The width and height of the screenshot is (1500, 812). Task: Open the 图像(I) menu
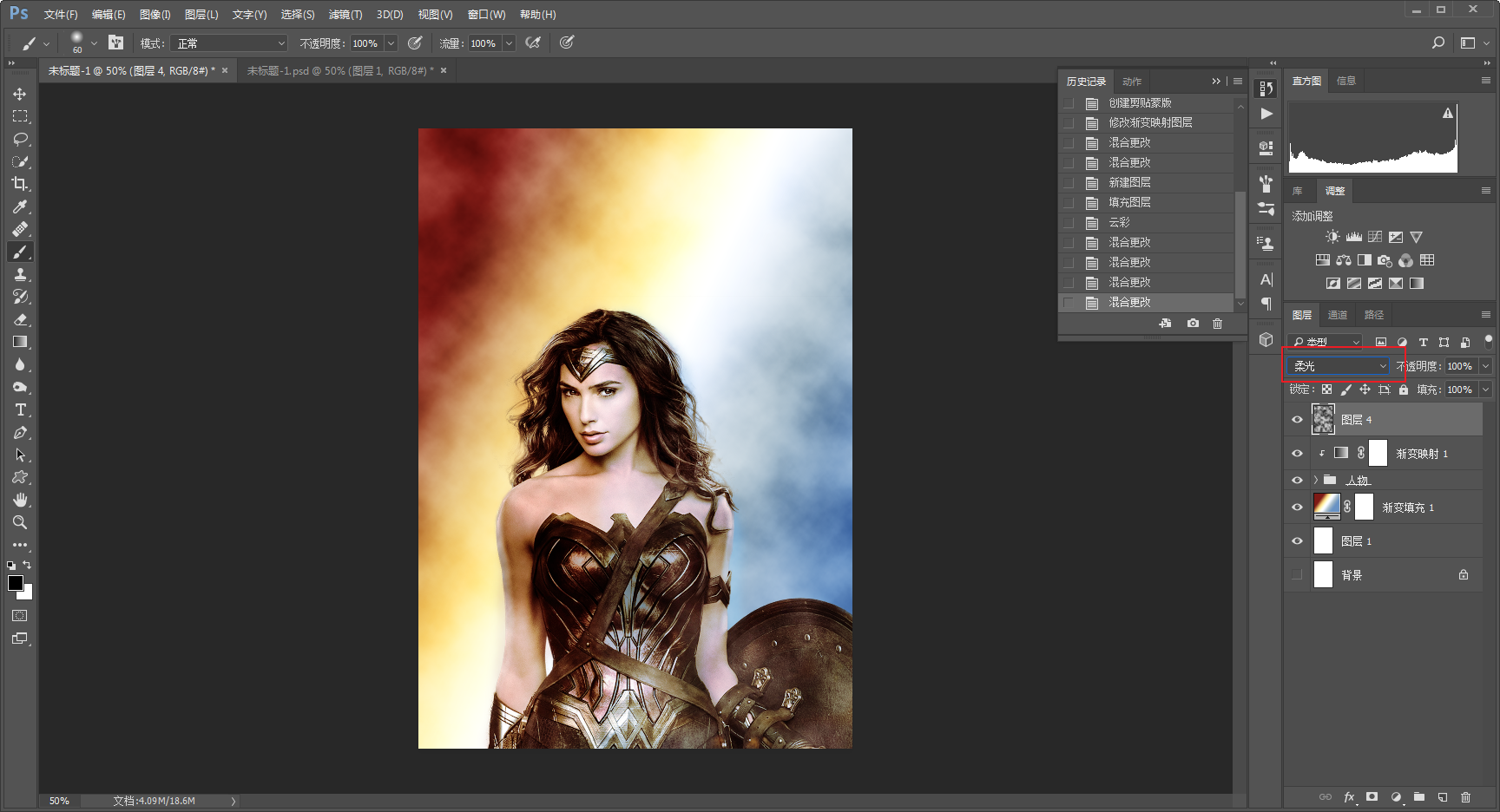[155, 15]
